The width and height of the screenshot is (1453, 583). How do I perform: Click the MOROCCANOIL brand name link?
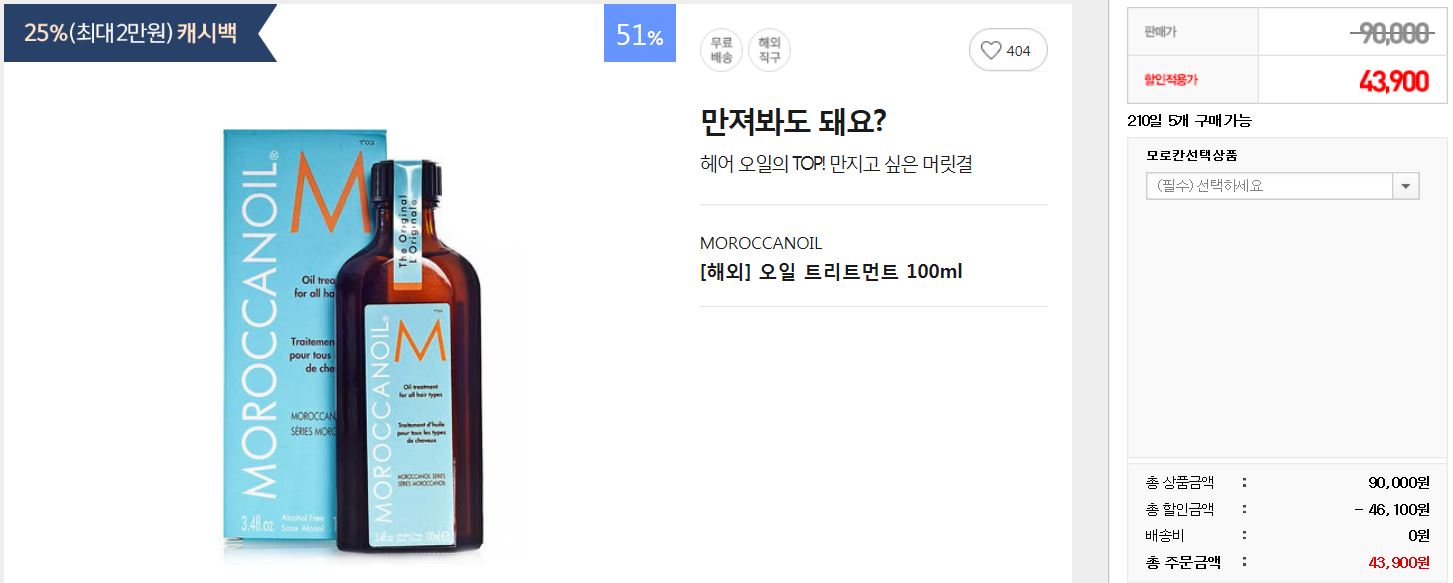click(761, 243)
